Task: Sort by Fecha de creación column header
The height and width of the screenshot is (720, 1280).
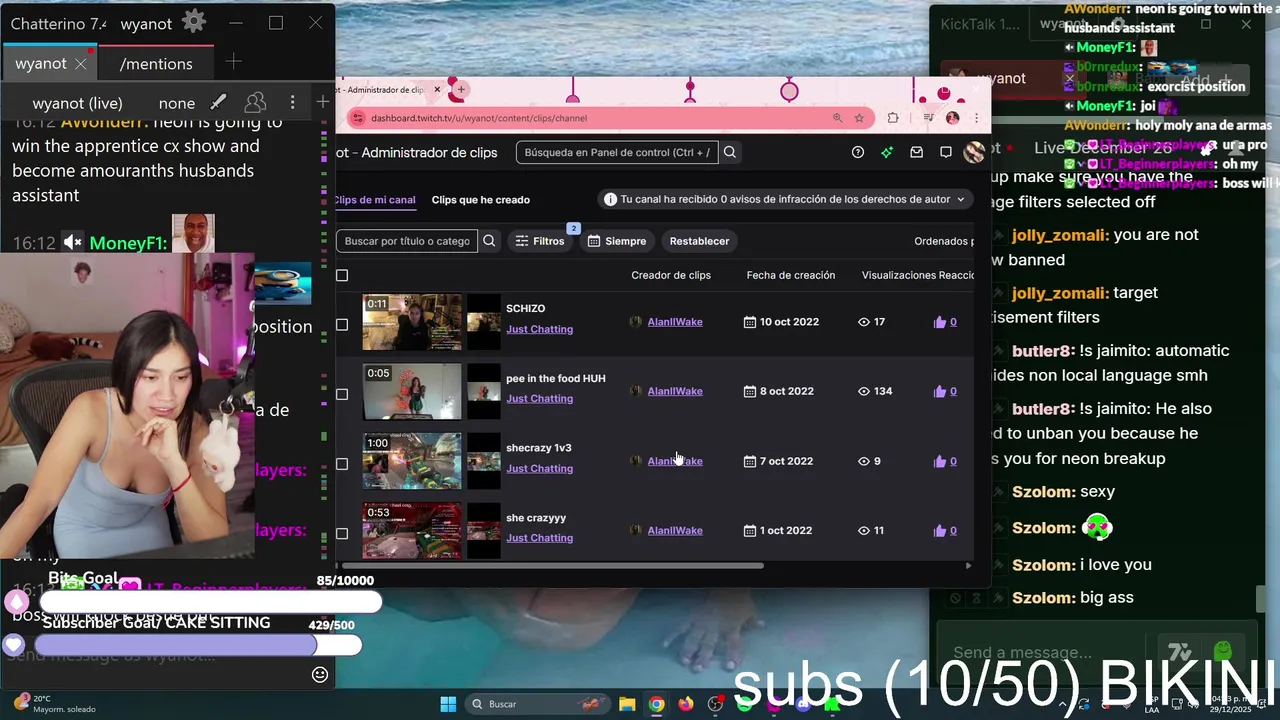Action: tap(791, 275)
